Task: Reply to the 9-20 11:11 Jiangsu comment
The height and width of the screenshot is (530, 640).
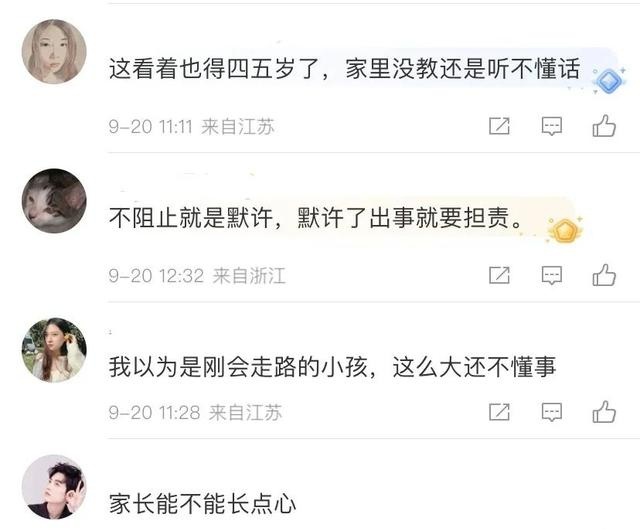Action: 552,126
